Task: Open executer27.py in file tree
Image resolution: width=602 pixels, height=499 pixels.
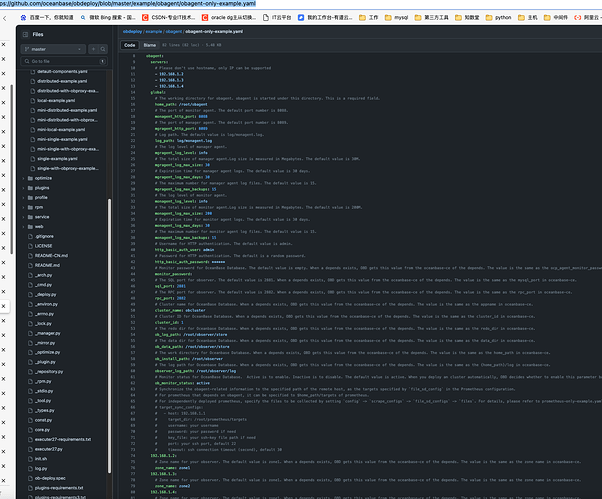Action: [48, 449]
